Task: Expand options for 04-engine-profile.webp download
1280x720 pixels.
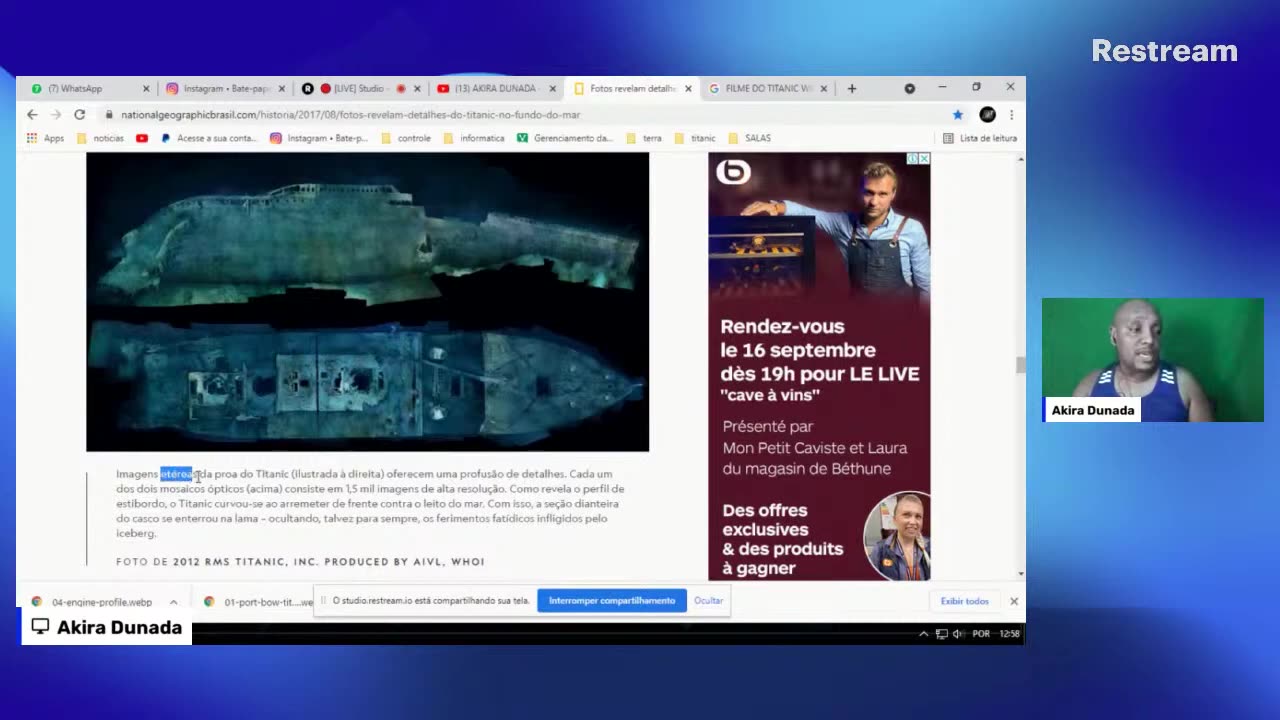Action: click(173, 602)
